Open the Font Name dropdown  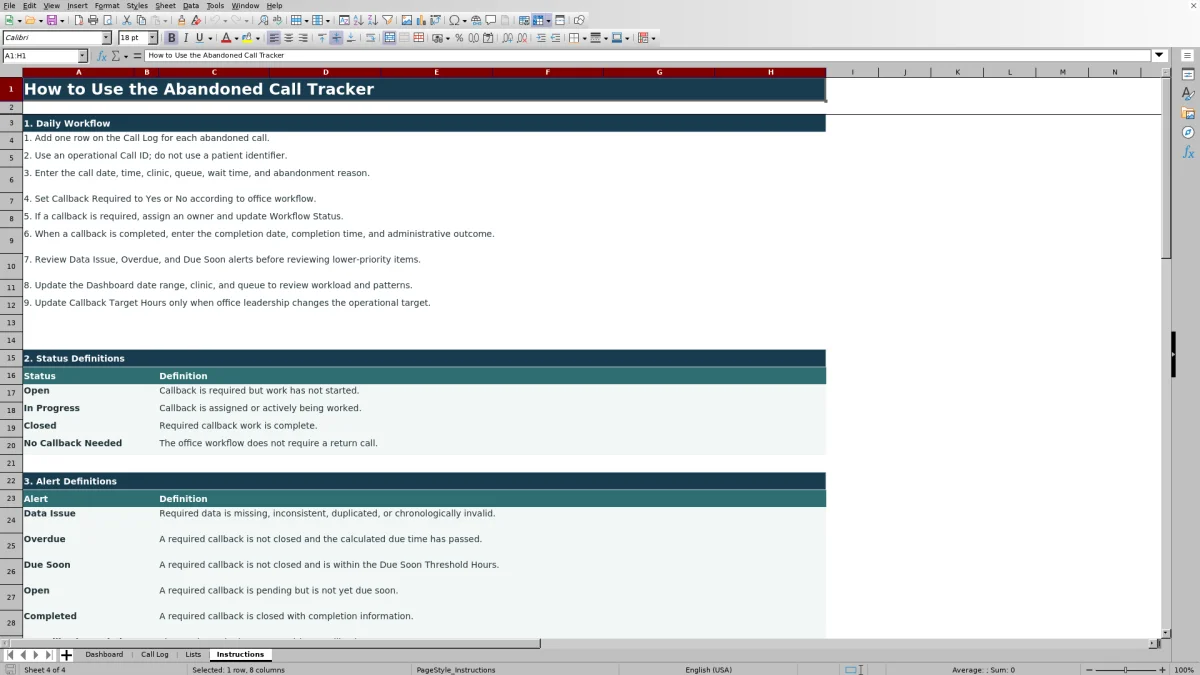pos(106,38)
